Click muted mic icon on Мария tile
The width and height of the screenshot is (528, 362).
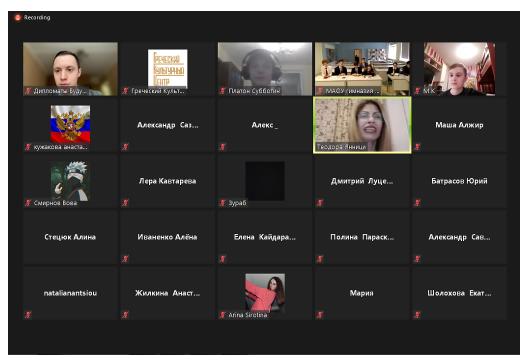pyautogui.click(x=320, y=315)
